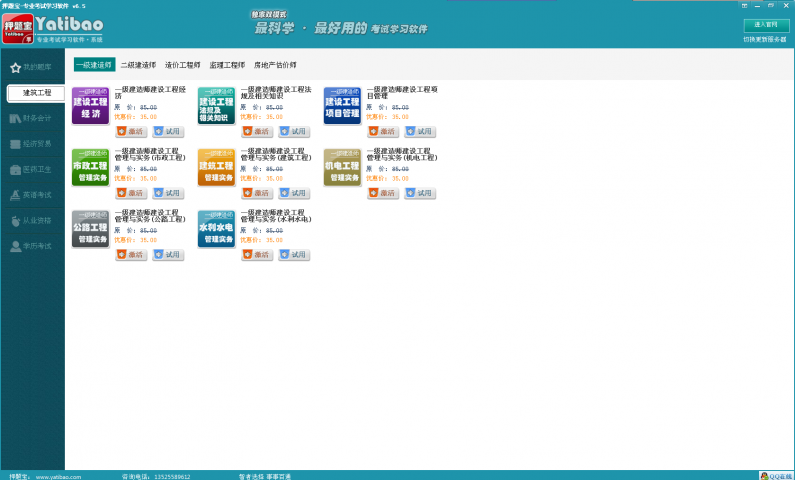Image resolution: width=795 pixels, height=480 pixels.
Task: Select 学历考试 person icon in sidebar
Action: click(x=15, y=246)
